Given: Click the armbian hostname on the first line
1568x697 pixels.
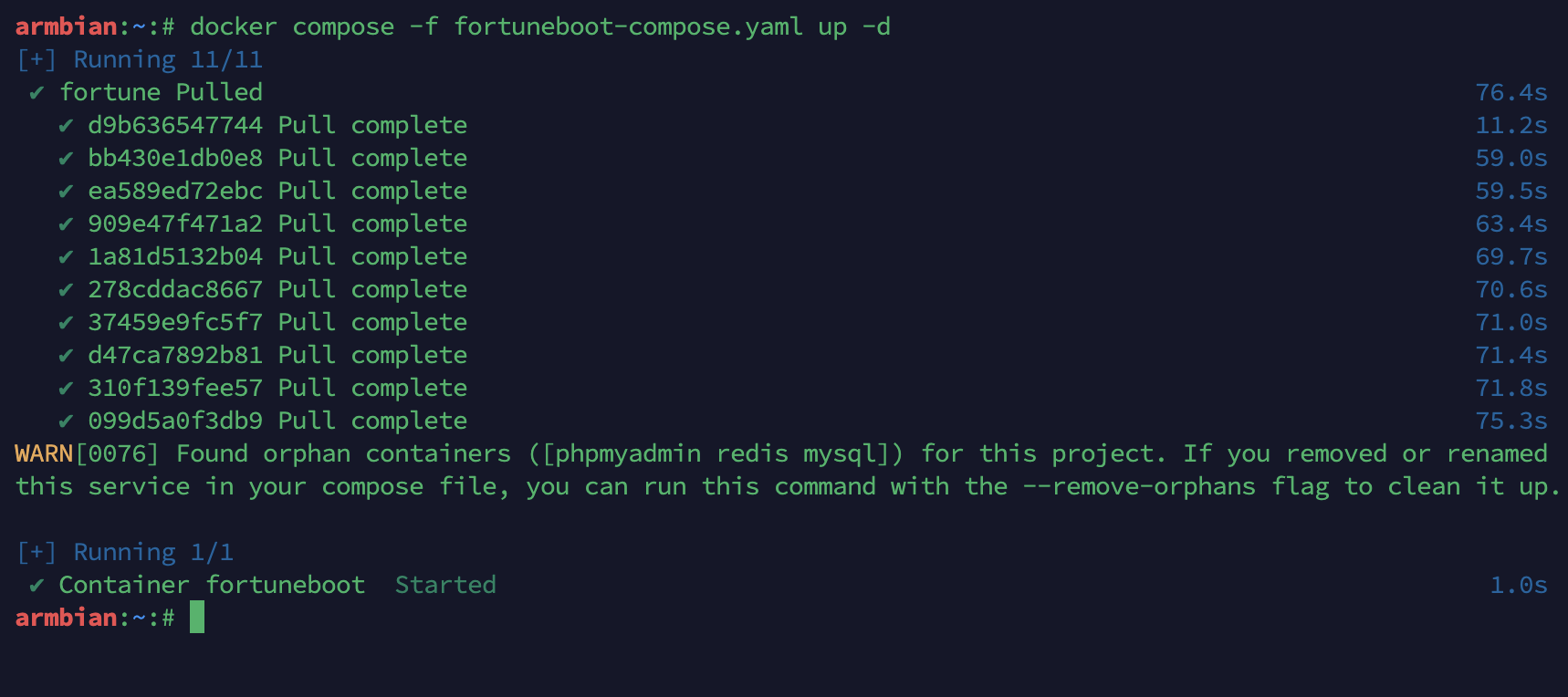Looking at the screenshot, I should coord(66,27).
